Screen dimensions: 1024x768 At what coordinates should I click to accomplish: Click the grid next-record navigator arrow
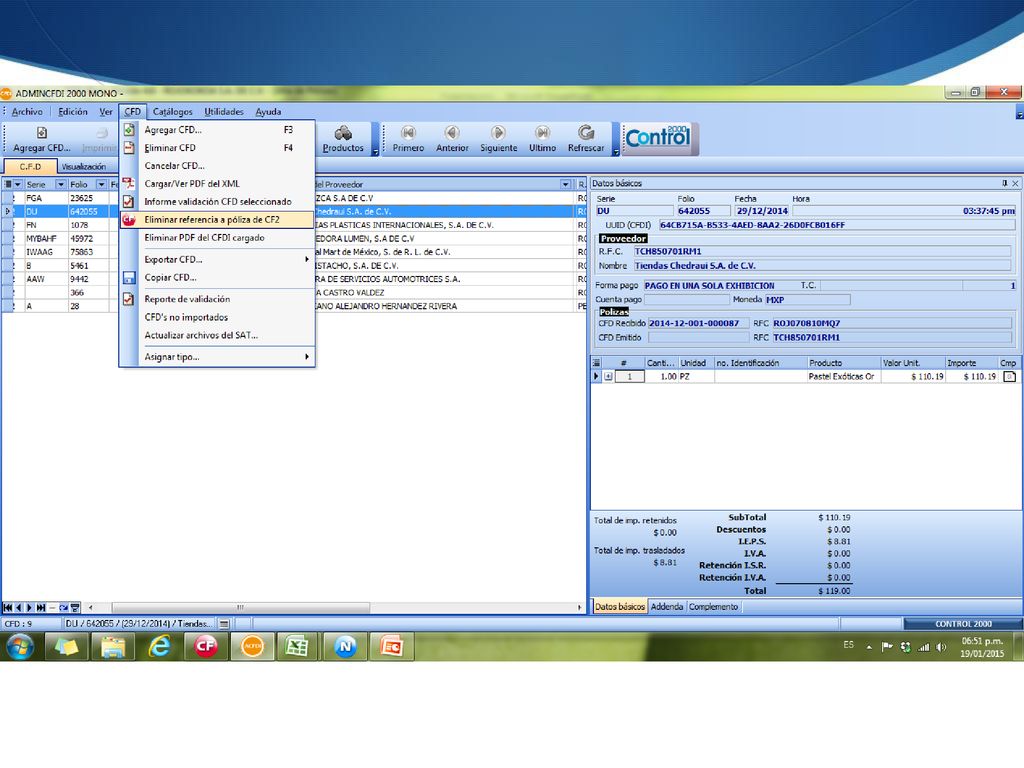29,607
